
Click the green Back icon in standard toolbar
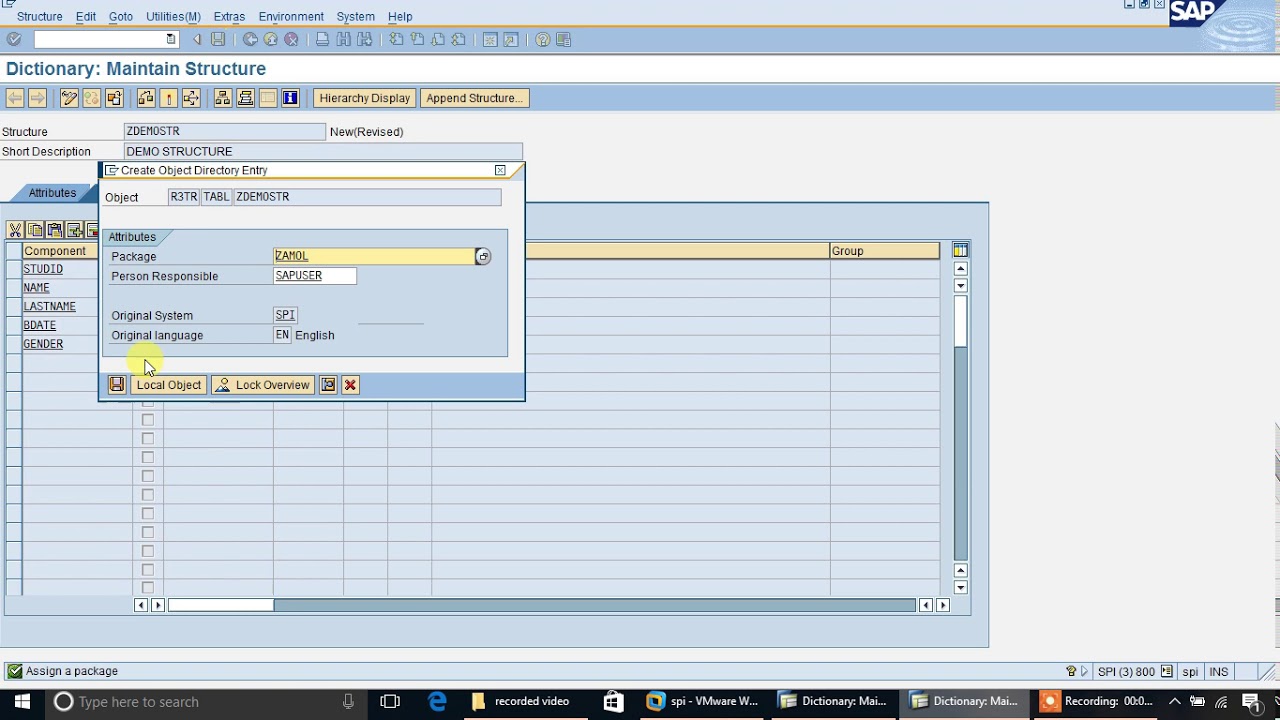(x=250, y=39)
